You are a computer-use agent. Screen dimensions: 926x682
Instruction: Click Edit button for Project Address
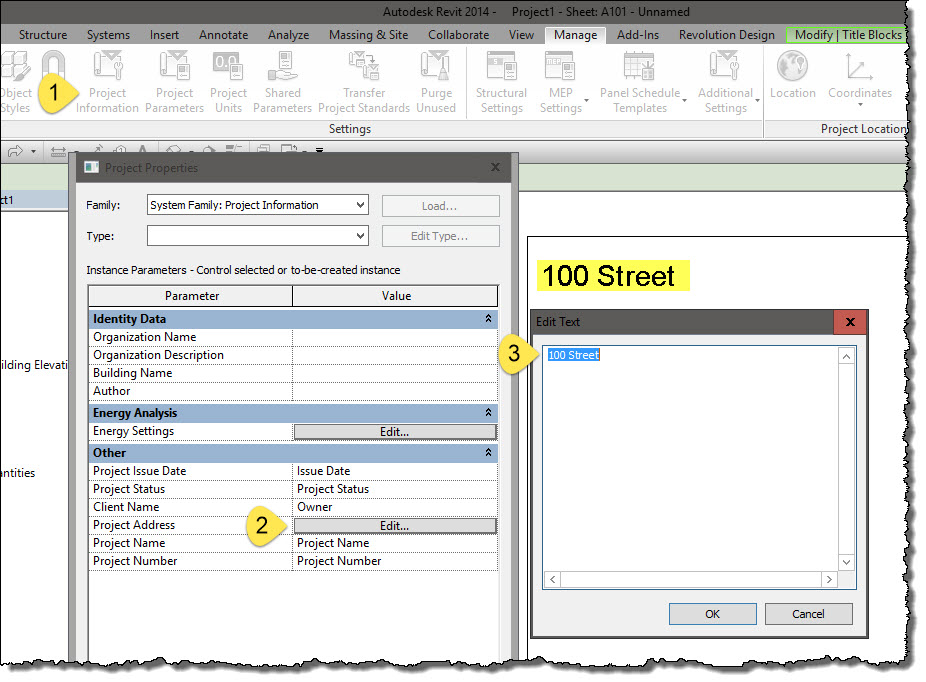394,526
